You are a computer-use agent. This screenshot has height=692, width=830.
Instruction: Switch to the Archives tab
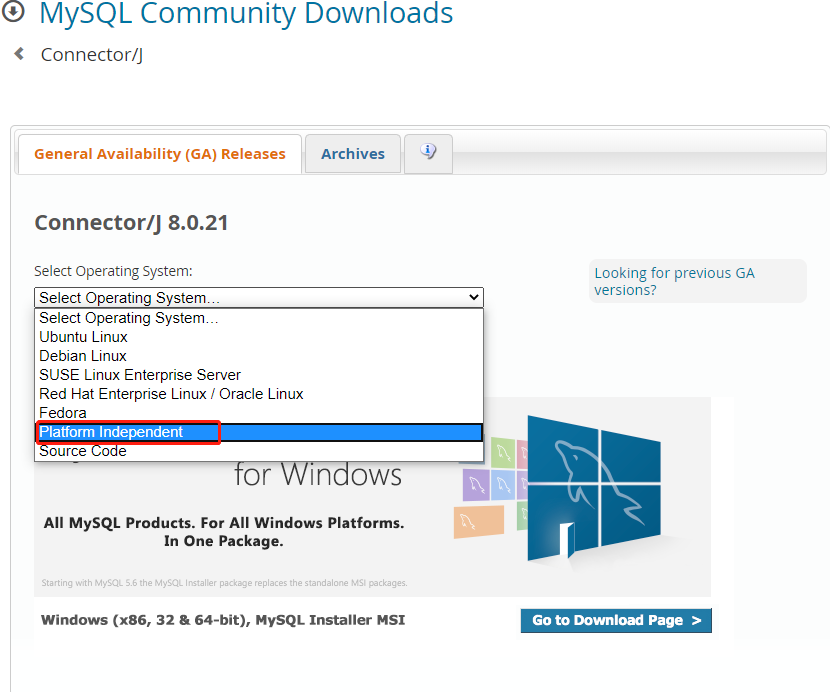tap(353, 154)
